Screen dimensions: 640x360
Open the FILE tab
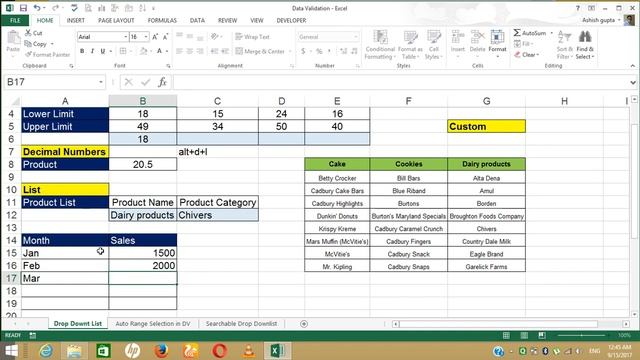pyautogui.click(x=15, y=20)
